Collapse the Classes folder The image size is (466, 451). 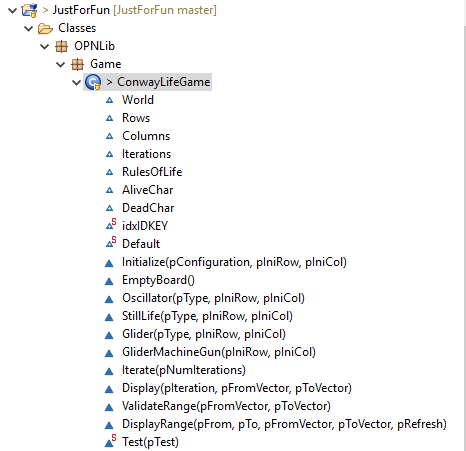29,28
